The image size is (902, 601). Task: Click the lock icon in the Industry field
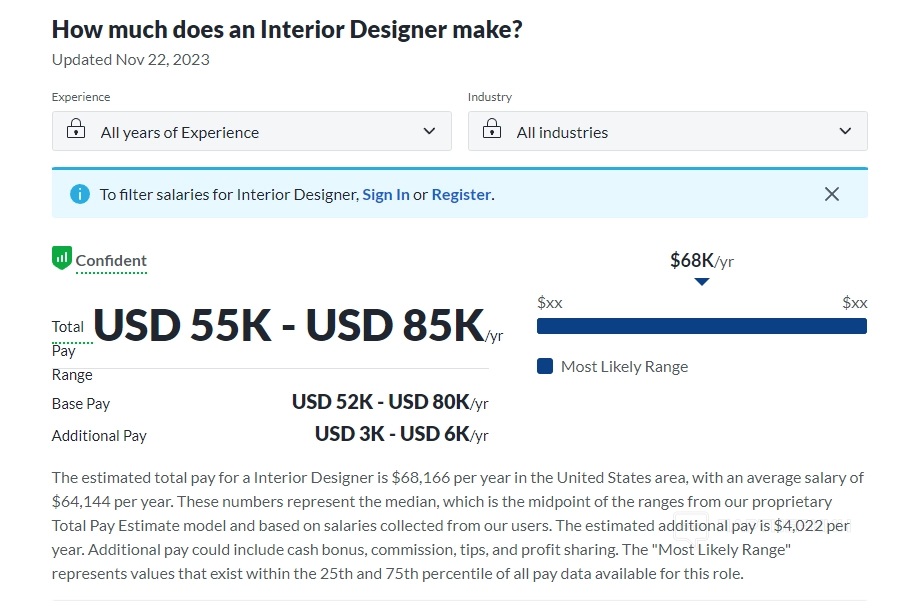point(491,130)
